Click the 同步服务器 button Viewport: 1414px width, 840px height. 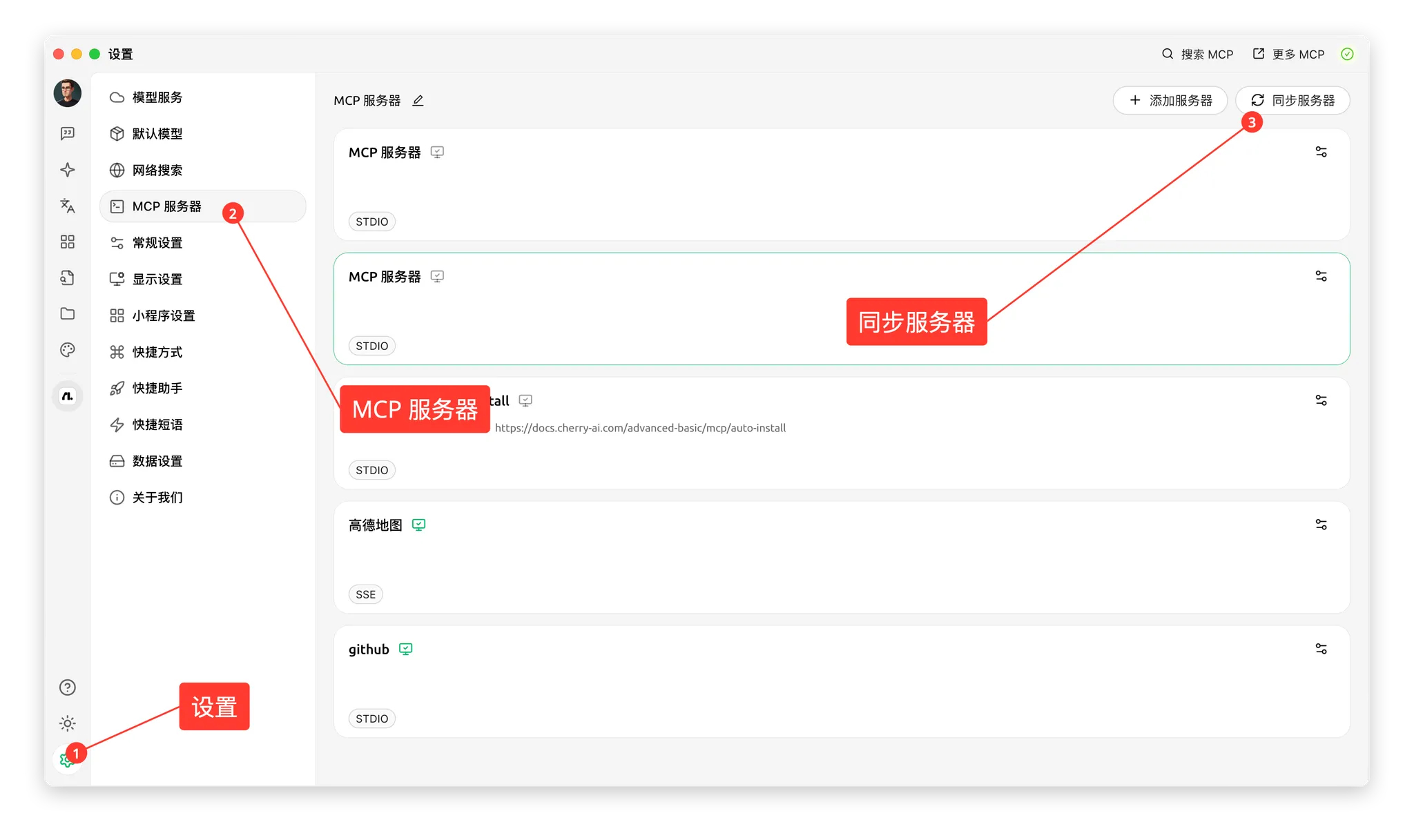(x=1292, y=101)
